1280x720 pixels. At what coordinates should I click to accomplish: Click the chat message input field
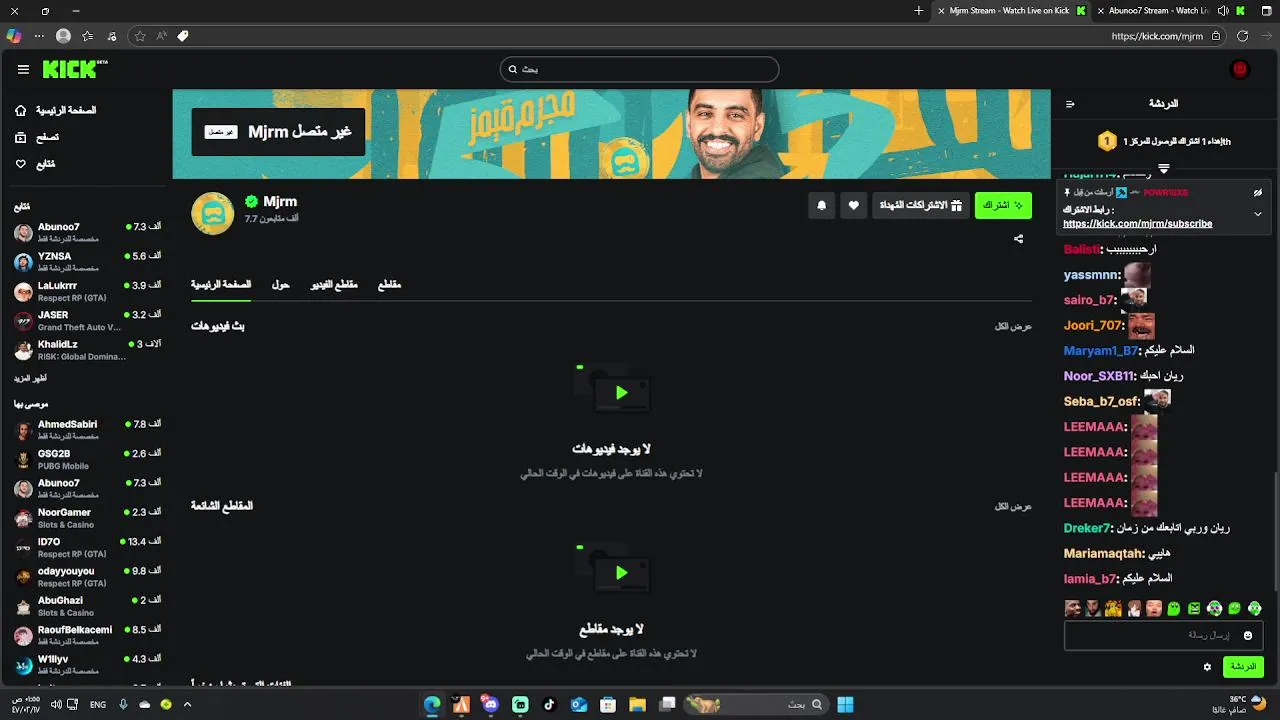(1163, 635)
